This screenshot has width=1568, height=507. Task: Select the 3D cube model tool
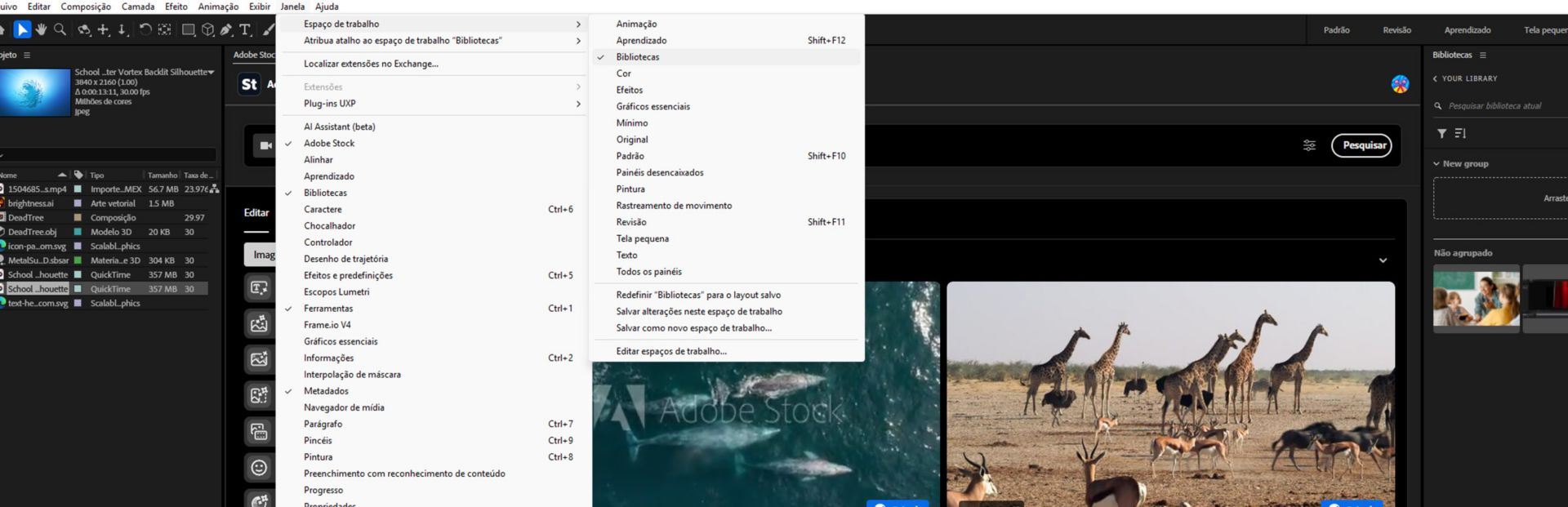207,29
